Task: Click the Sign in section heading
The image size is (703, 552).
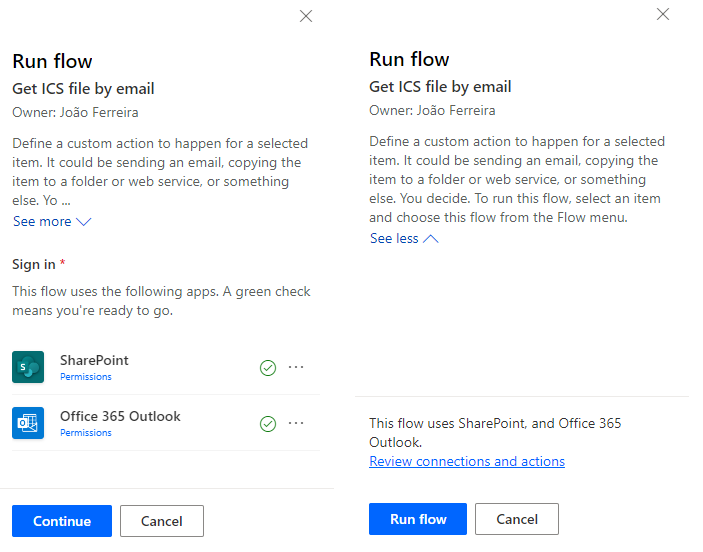Action: pyautogui.click(x=34, y=264)
